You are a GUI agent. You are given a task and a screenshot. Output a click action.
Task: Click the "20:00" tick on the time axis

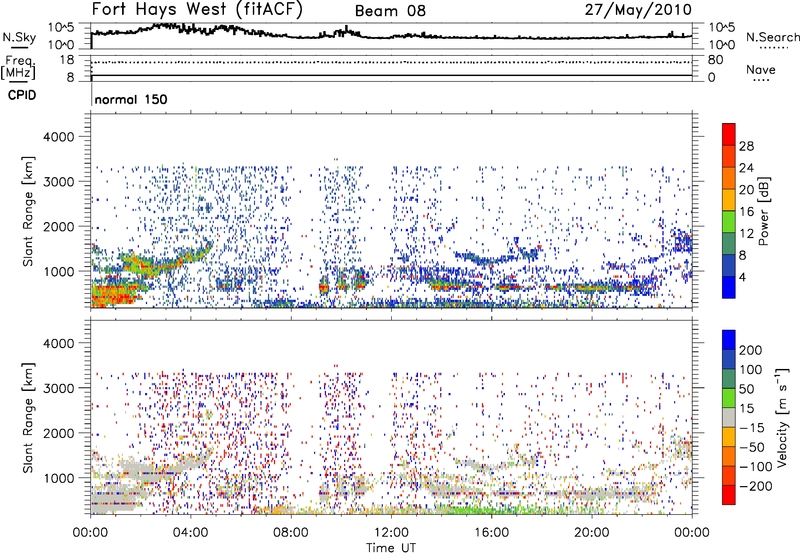coord(592,533)
